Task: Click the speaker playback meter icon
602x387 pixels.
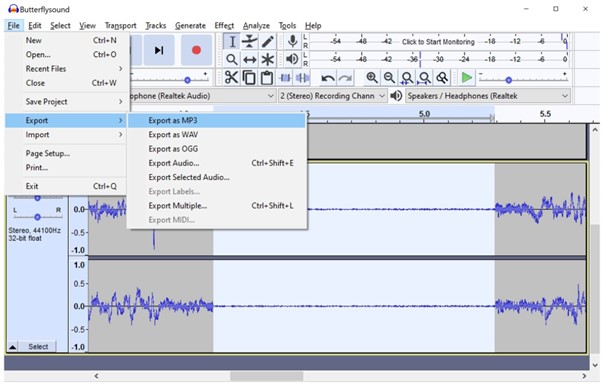Action: coord(293,59)
